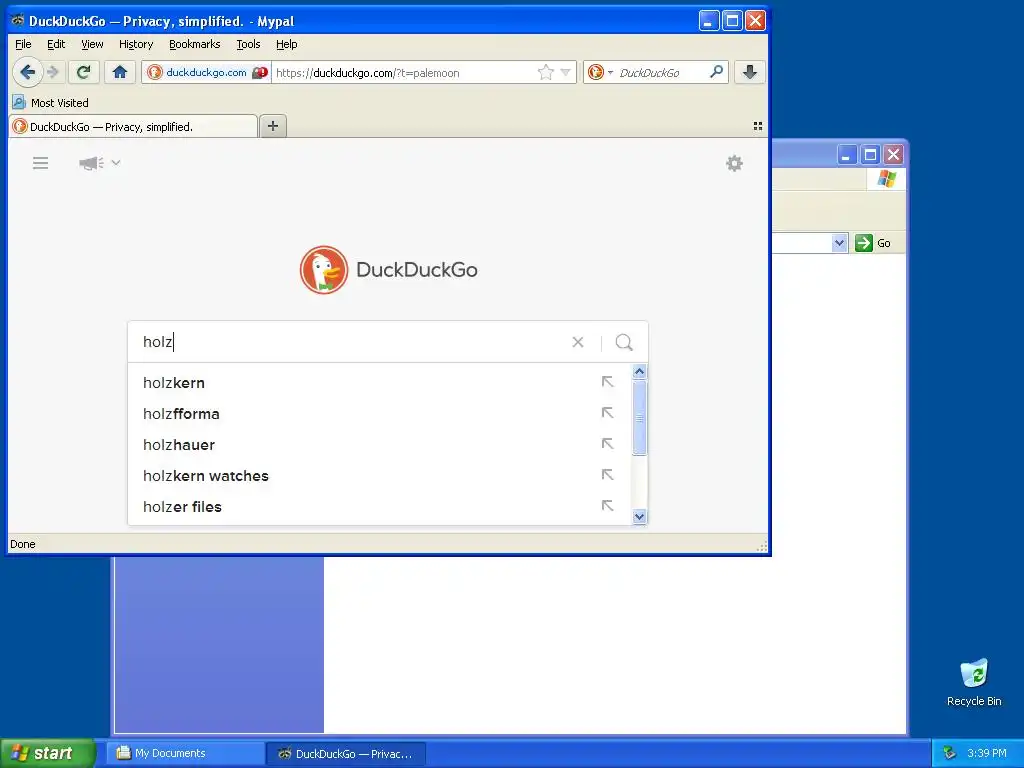Open the Help menu
The image size is (1024, 768).
(x=286, y=44)
